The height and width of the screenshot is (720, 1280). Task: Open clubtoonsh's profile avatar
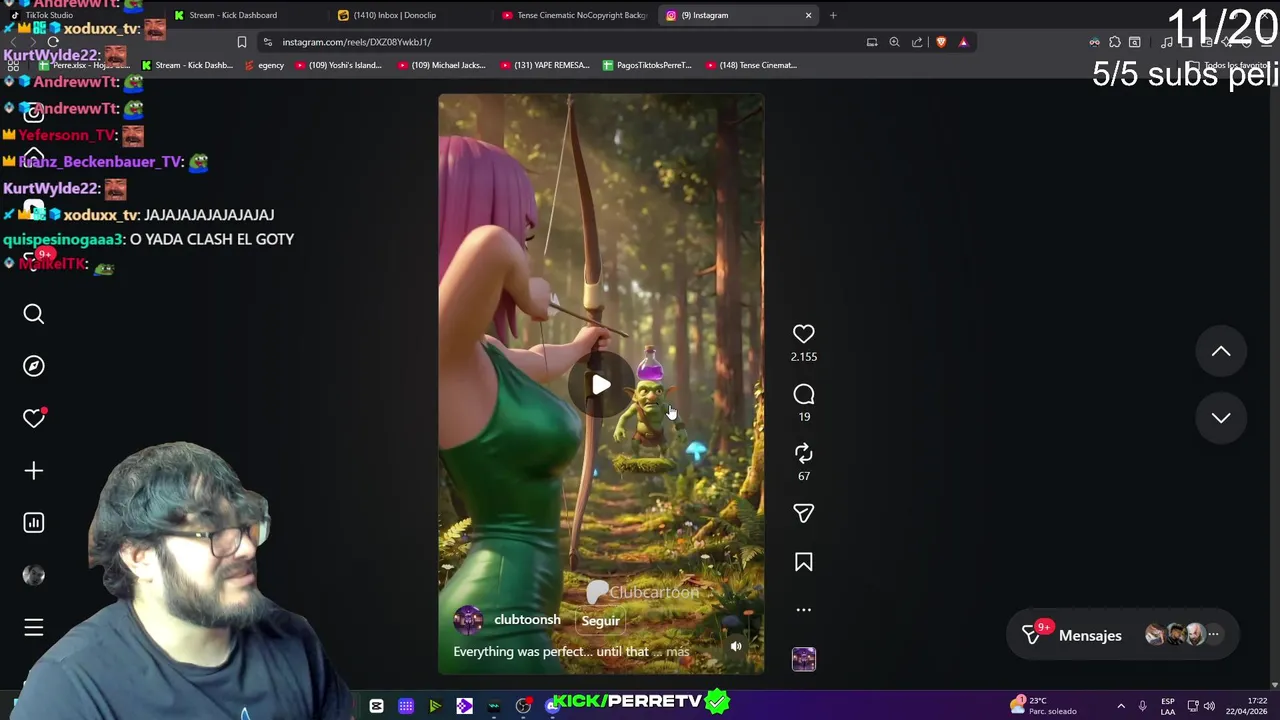point(468,620)
